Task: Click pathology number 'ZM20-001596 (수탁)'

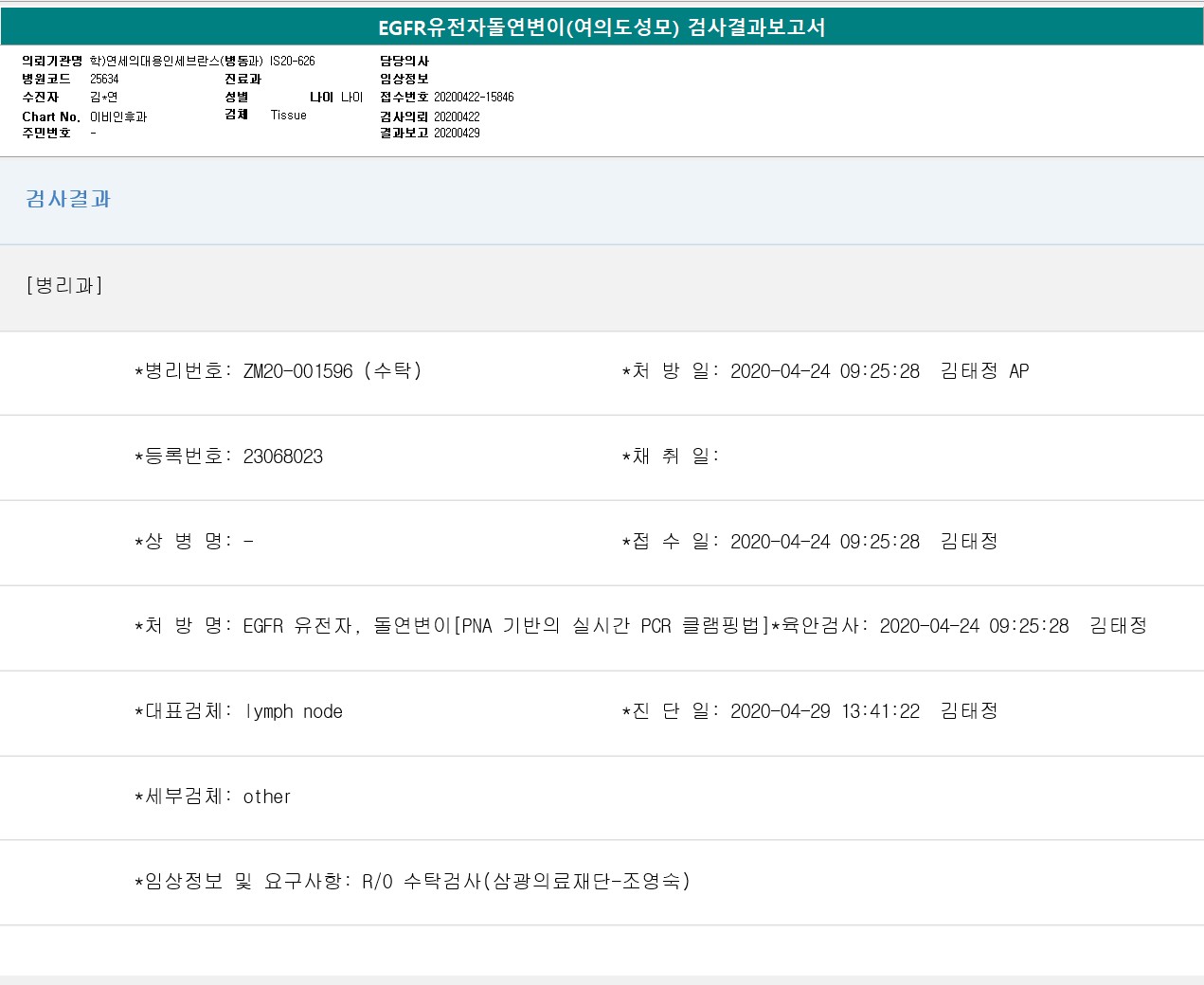Action: [x=332, y=371]
